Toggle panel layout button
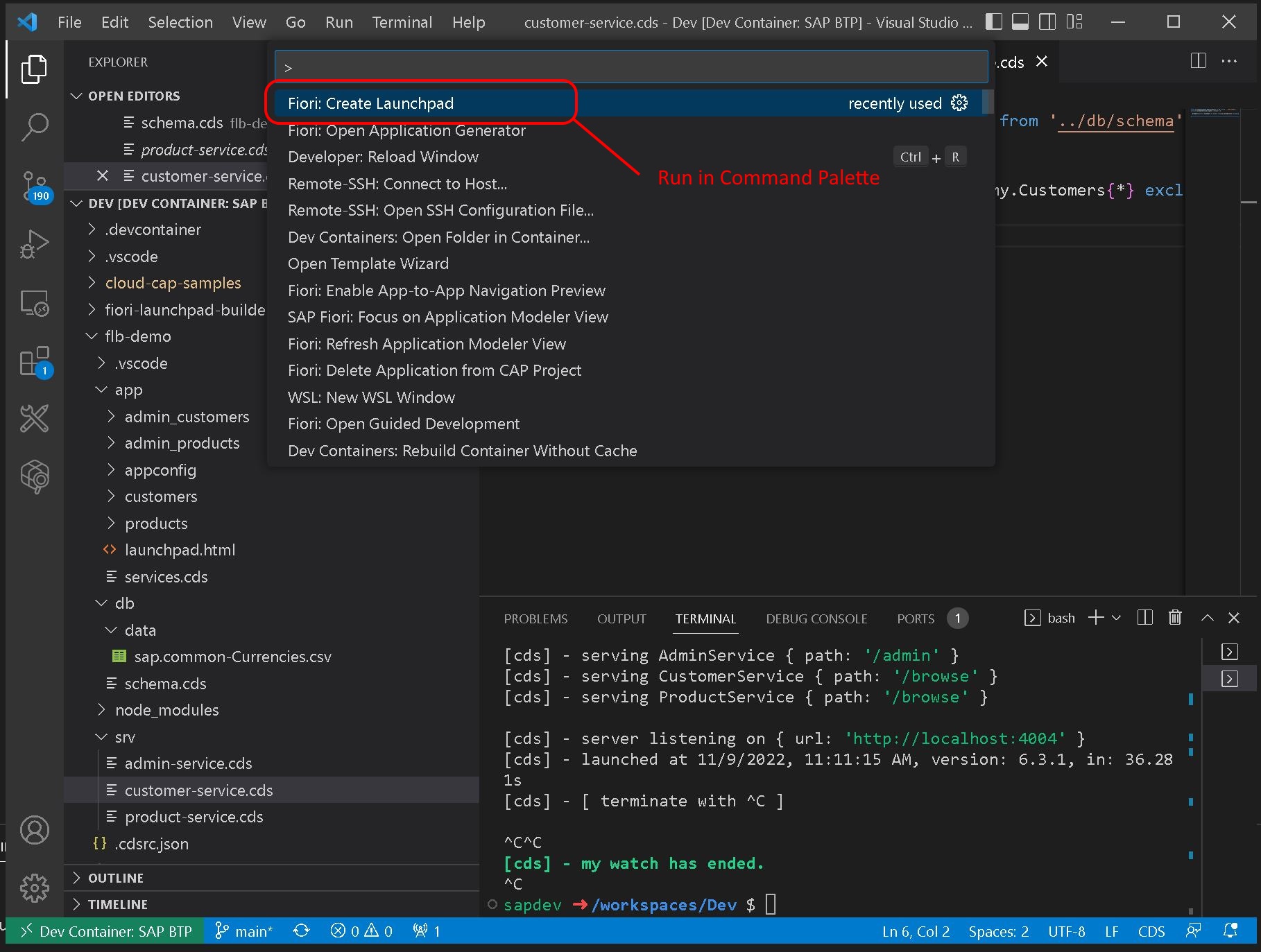This screenshot has width=1261, height=952. pos(1020,22)
